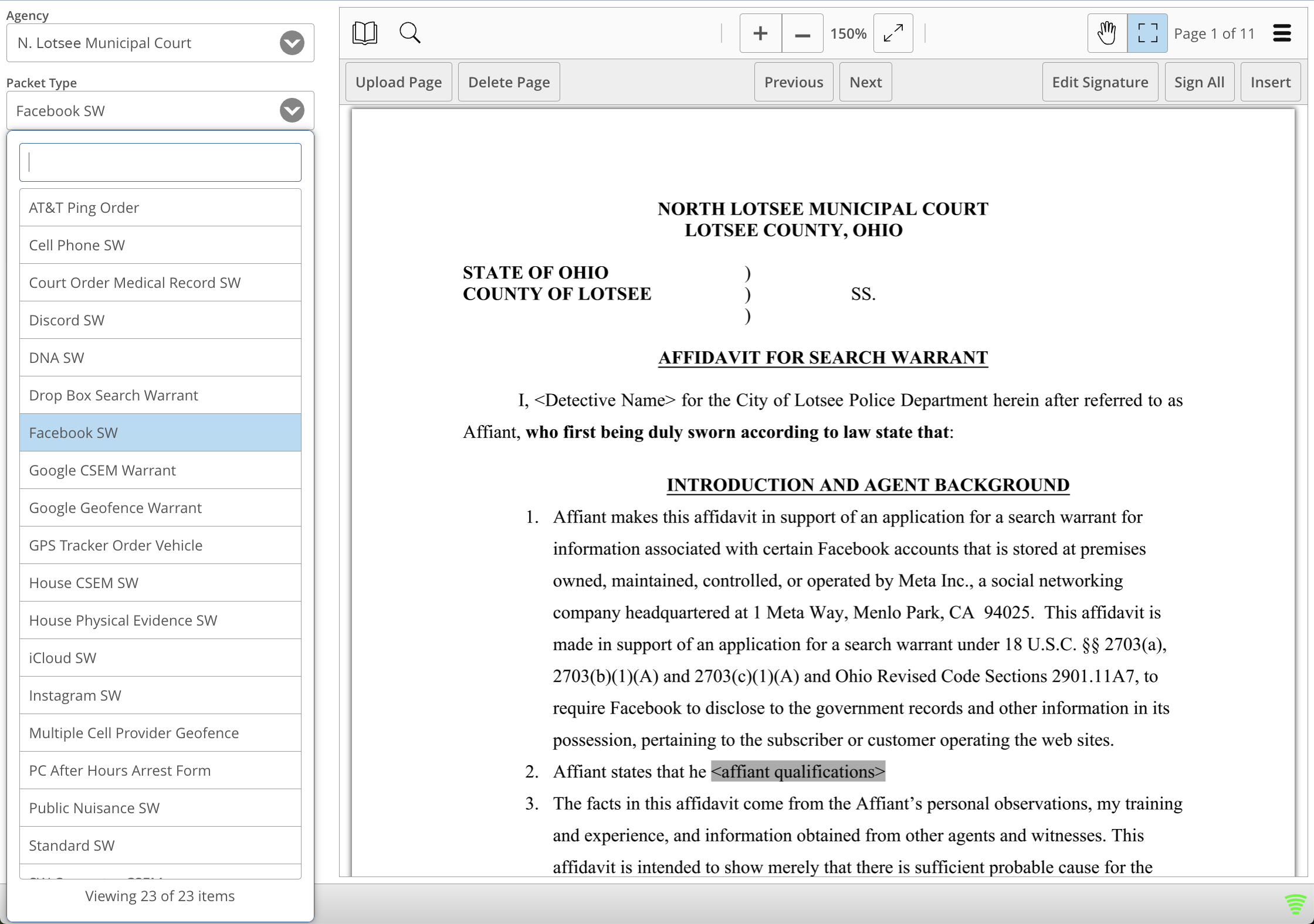
Task: Open the hamburger menu icon
Action: tap(1282, 33)
